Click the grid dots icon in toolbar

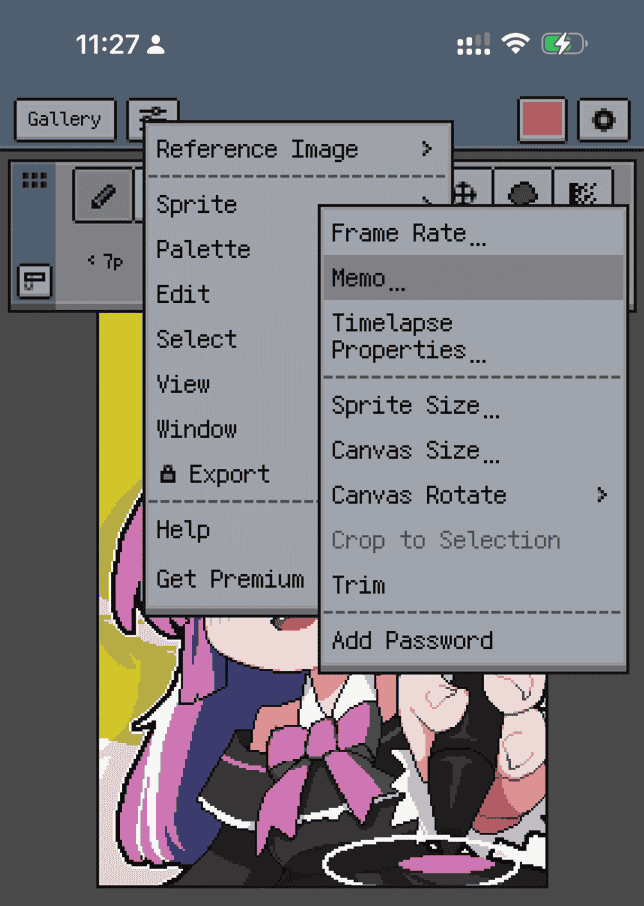click(x=33, y=178)
